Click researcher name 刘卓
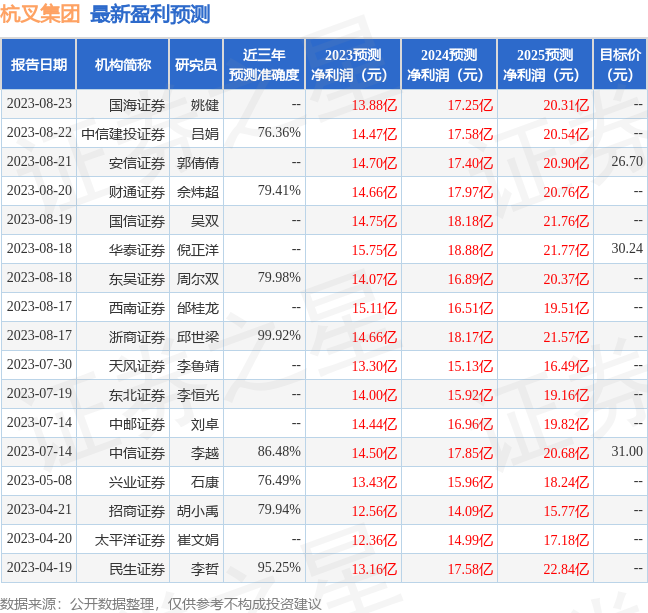The height and width of the screenshot is (613, 648). 205,424
